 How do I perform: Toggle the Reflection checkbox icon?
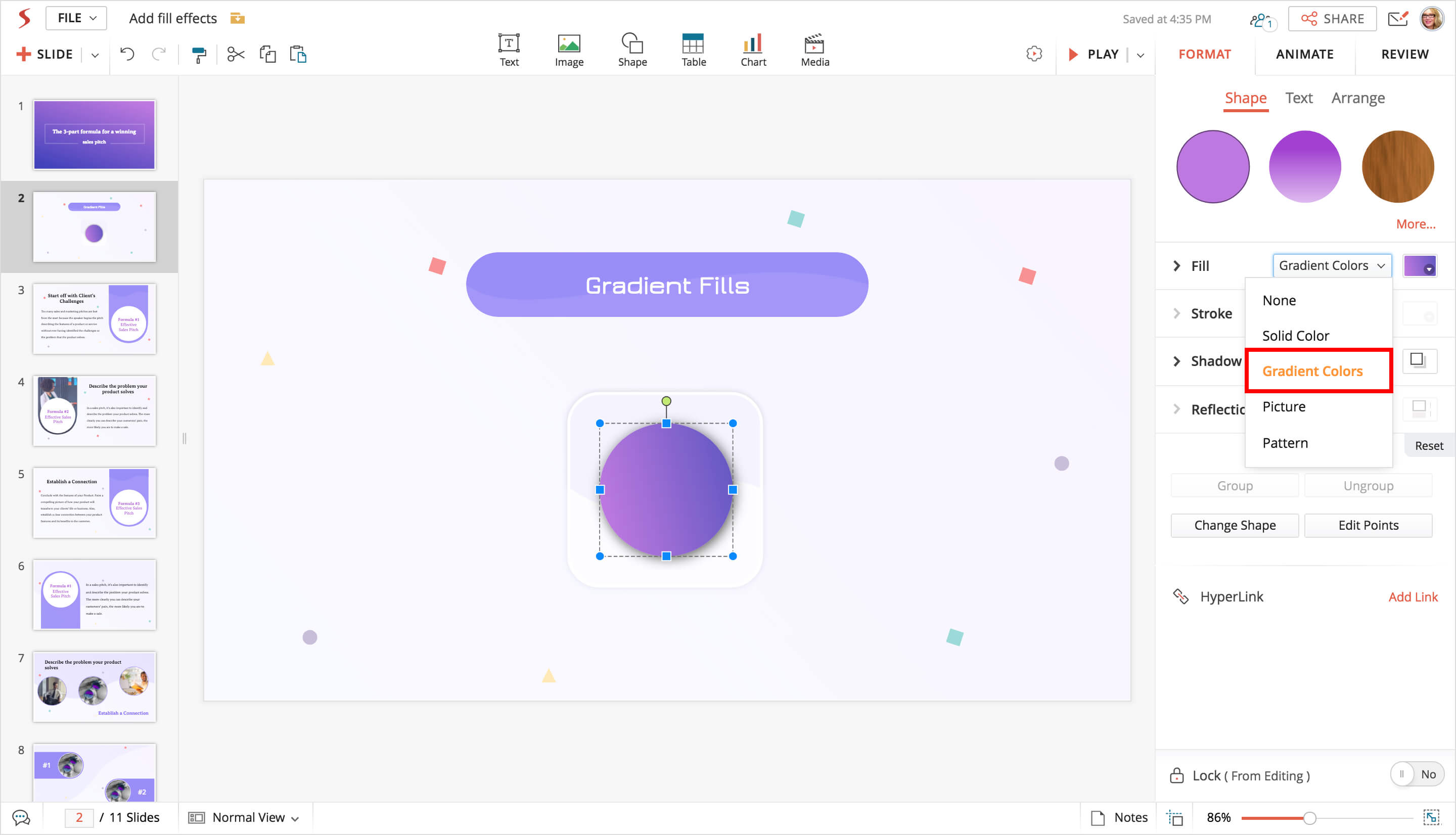point(1419,408)
